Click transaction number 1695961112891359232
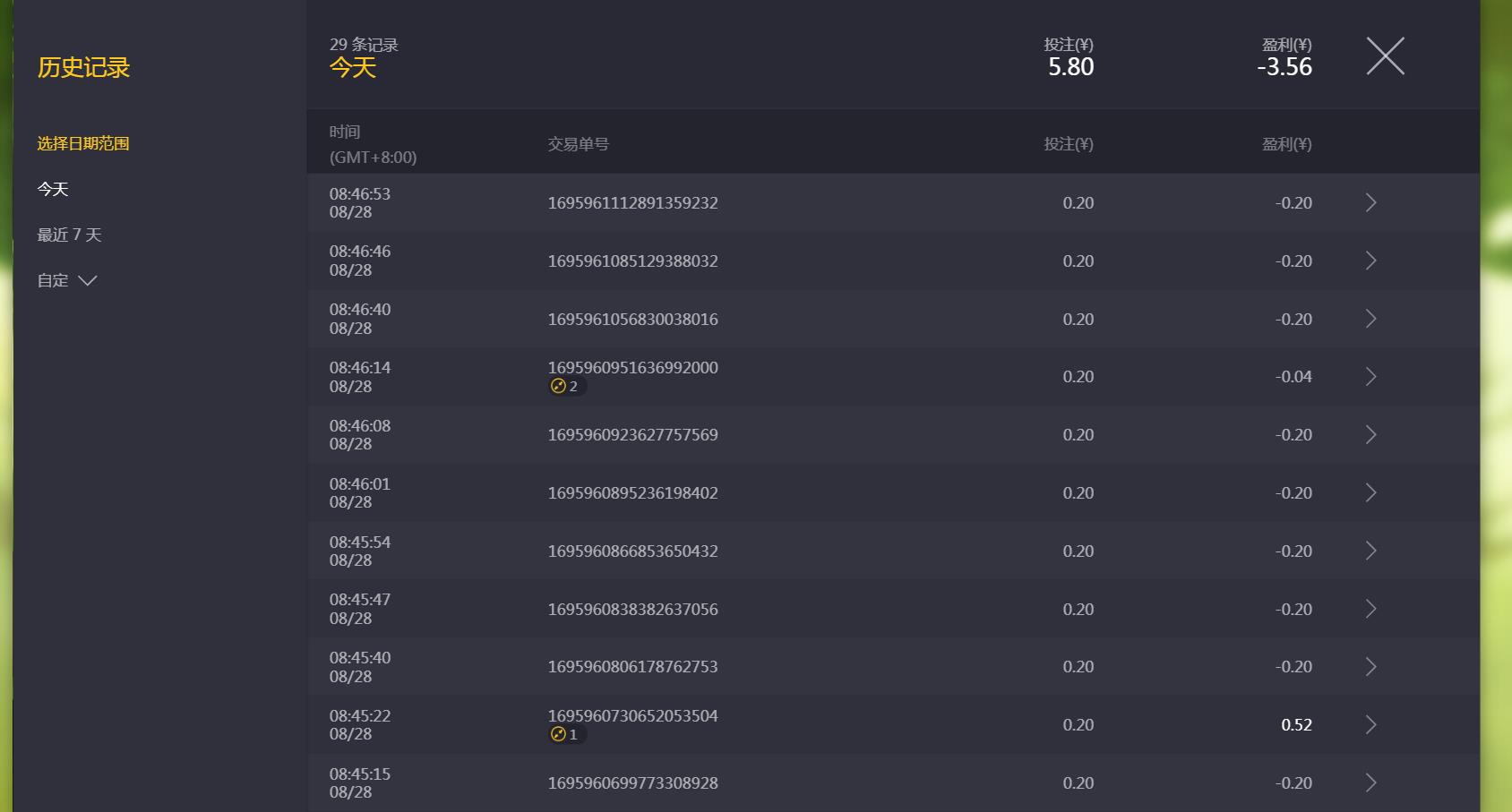Viewport: 1512px width, 812px height. 632,203
